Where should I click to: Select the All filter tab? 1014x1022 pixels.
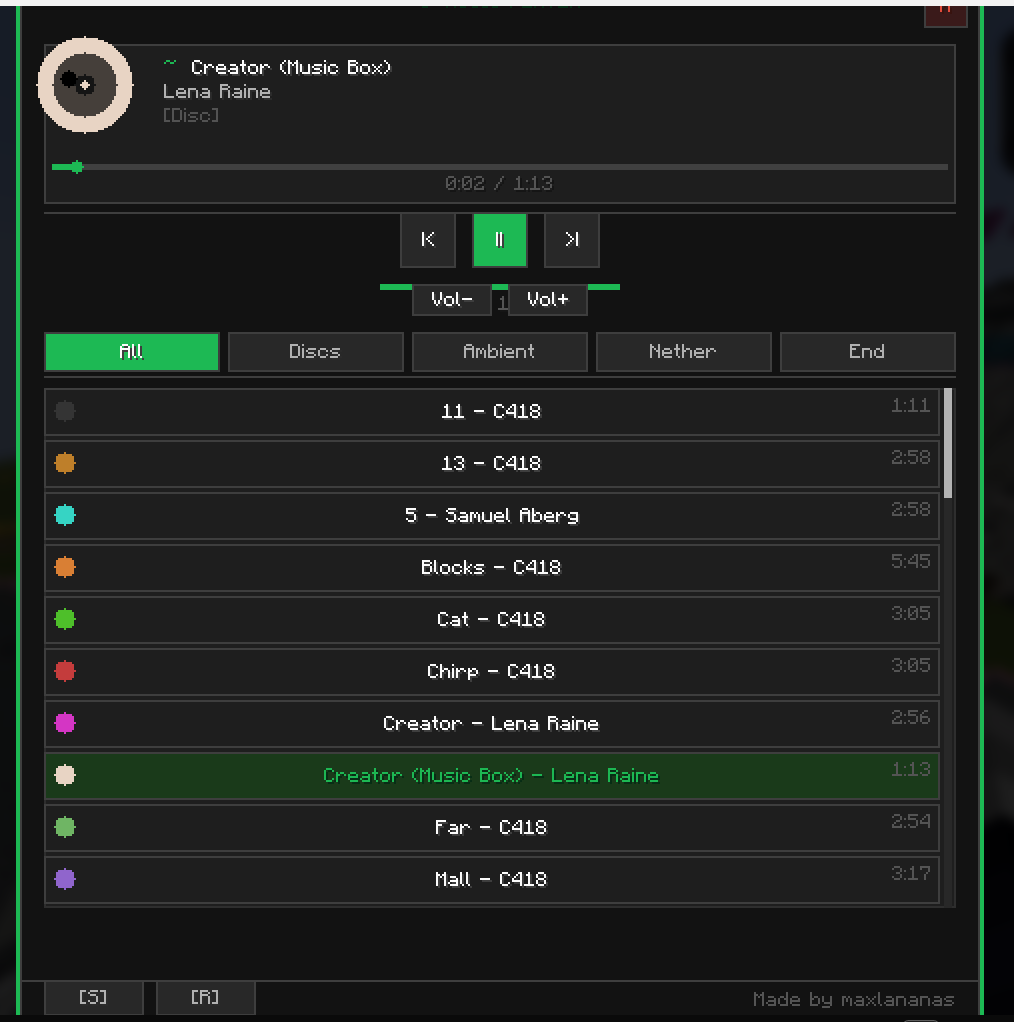click(132, 352)
